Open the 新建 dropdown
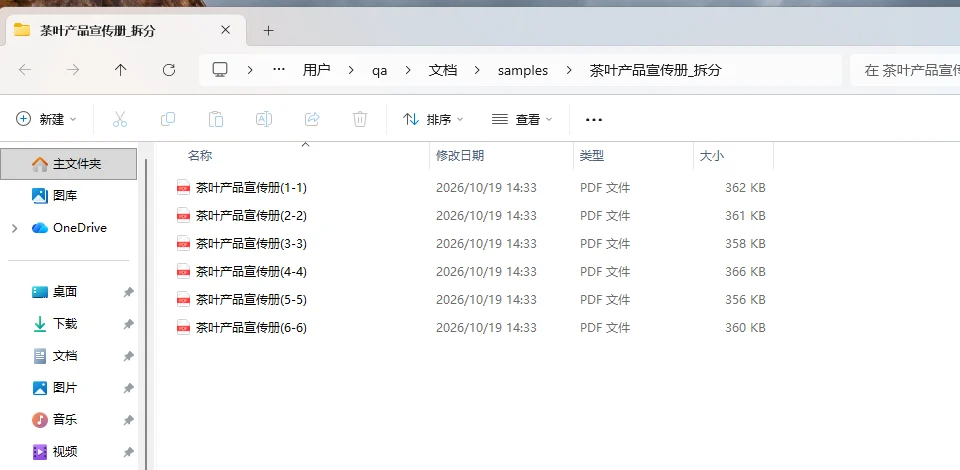This screenshot has height=470, width=960. click(x=46, y=119)
